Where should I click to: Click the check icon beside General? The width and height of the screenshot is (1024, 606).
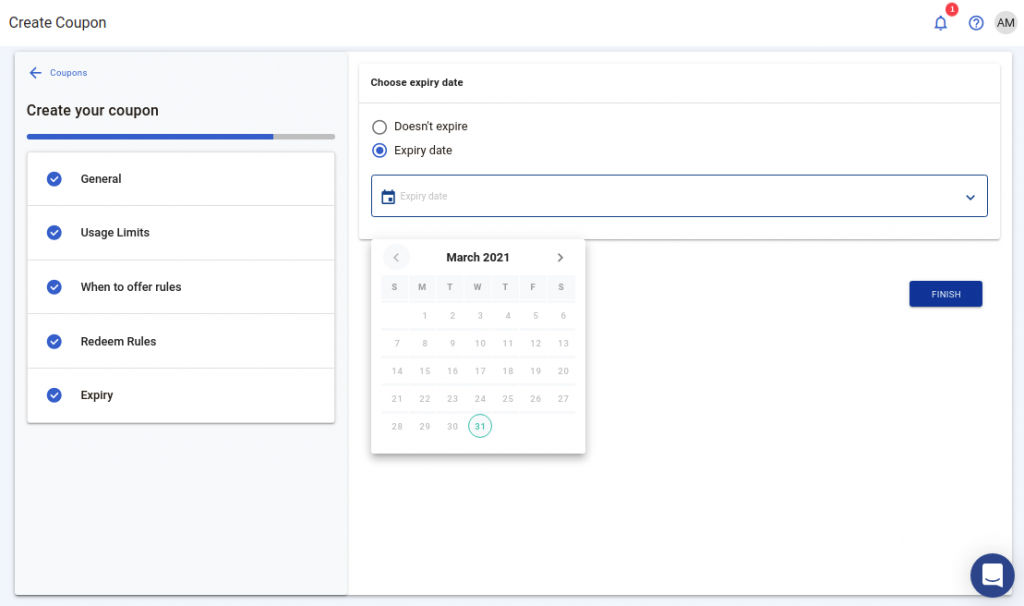pos(54,179)
